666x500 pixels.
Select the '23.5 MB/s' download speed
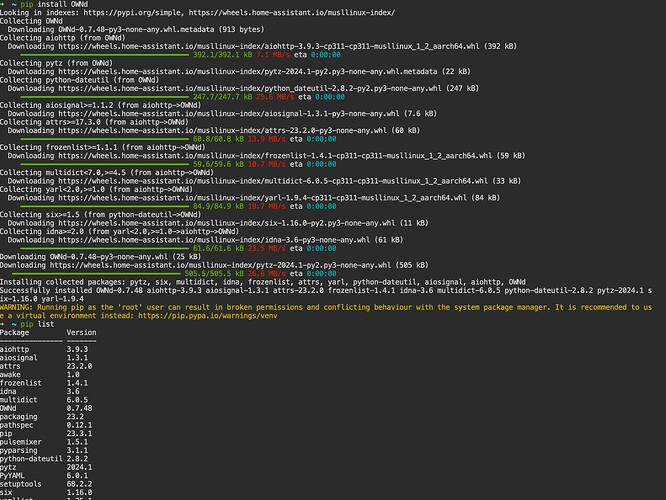267,249
